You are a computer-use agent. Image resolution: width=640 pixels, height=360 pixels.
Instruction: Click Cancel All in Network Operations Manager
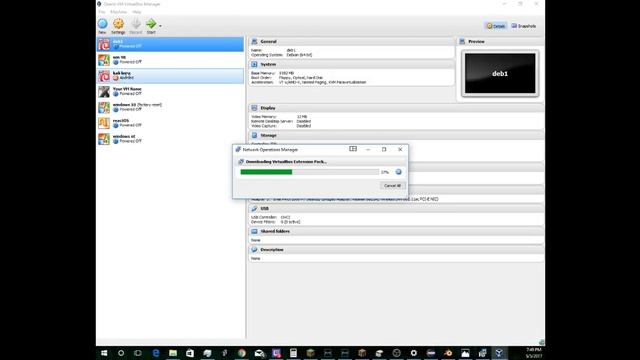pos(392,186)
